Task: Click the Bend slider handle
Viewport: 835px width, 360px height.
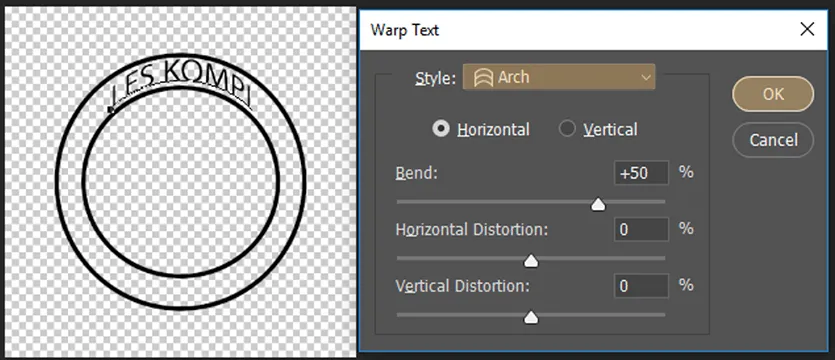Action: click(x=599, y=204)
